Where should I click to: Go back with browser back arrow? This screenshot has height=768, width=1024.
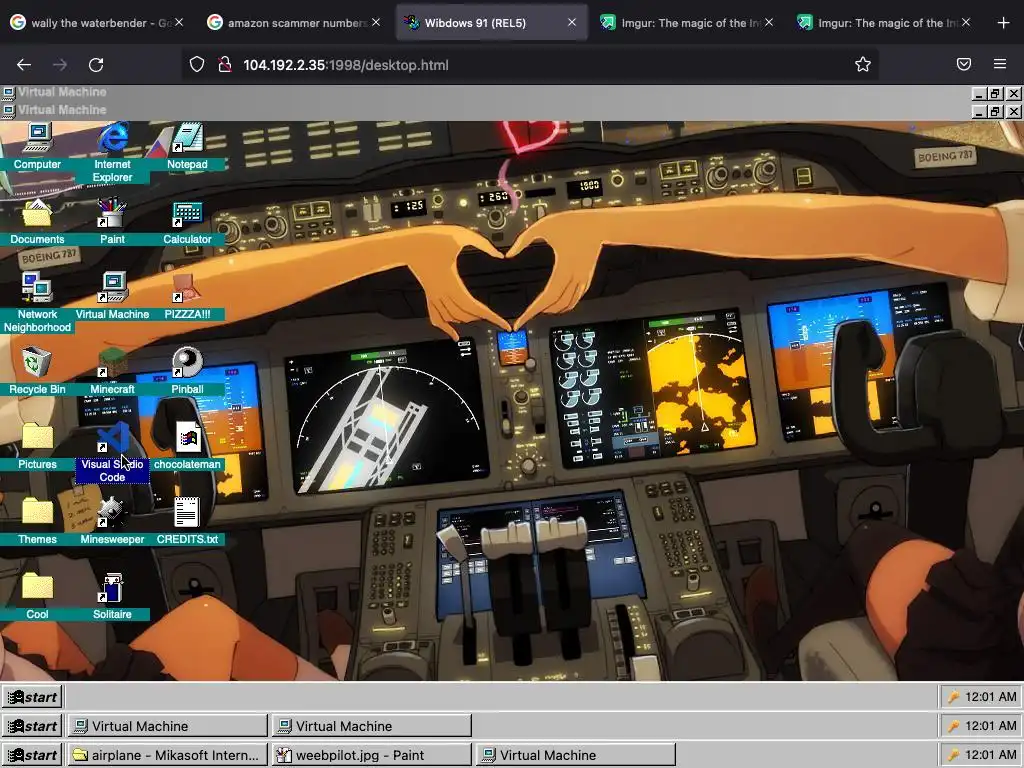(24, 65)
